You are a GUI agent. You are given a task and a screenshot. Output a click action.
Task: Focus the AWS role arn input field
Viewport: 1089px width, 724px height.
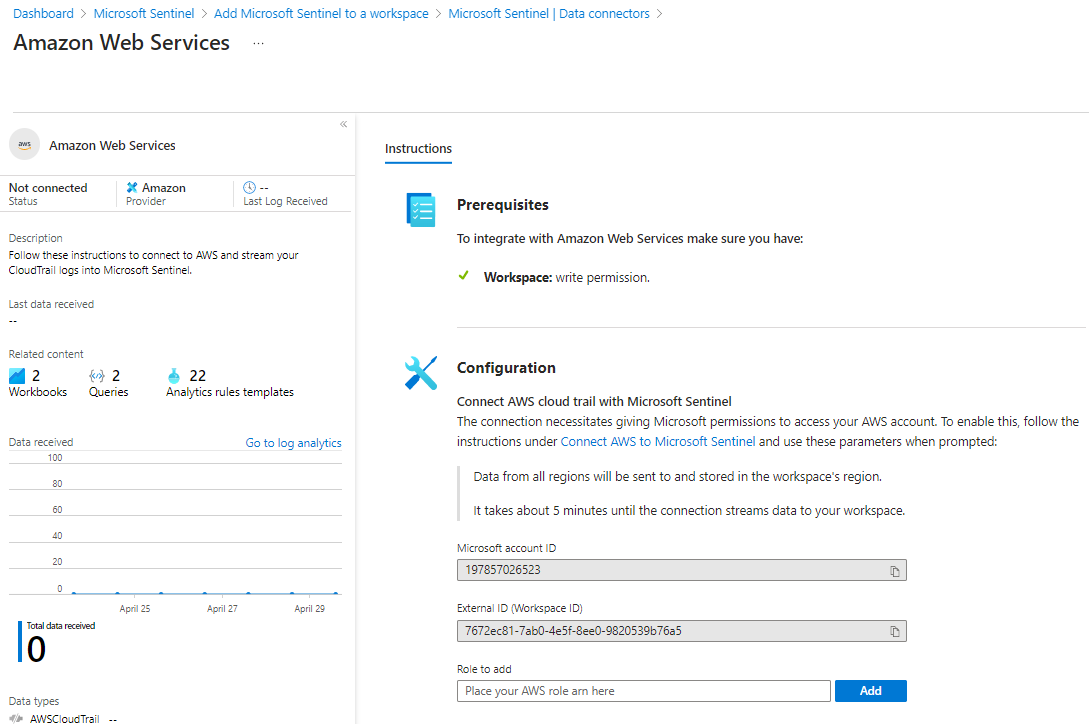click(643, 691)
